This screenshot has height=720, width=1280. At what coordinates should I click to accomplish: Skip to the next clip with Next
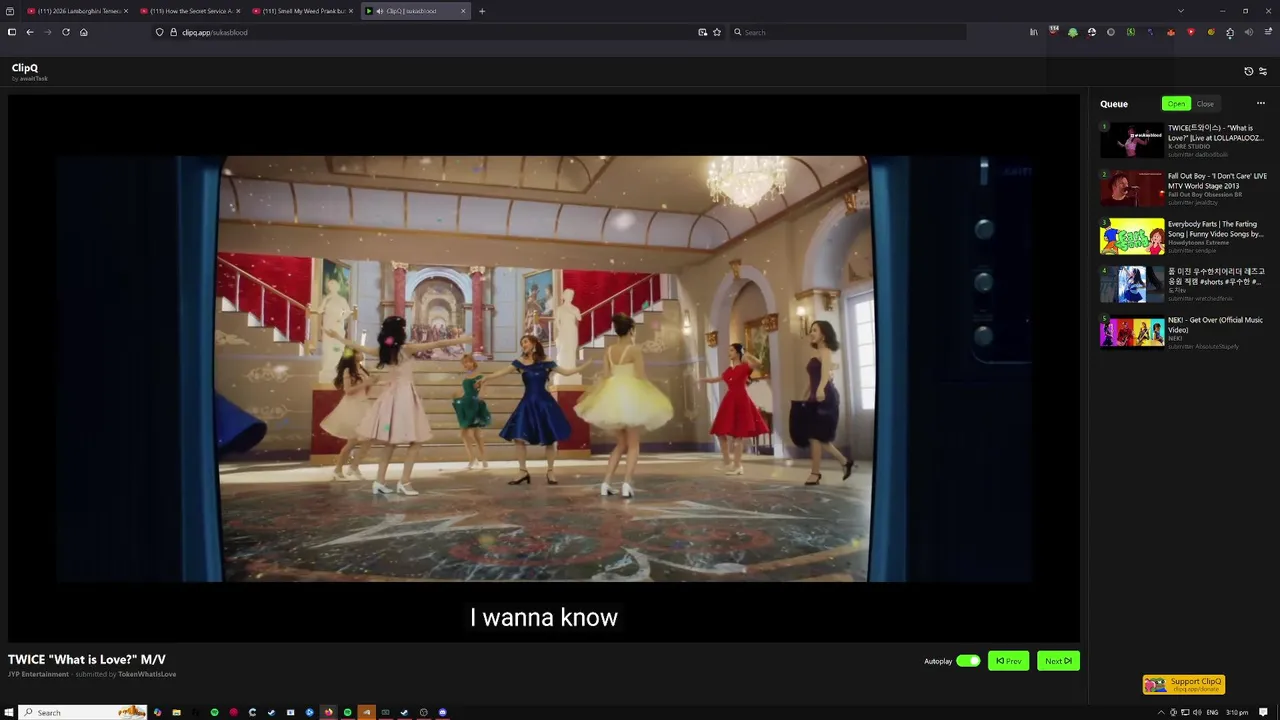click(x=1058, y=661)
